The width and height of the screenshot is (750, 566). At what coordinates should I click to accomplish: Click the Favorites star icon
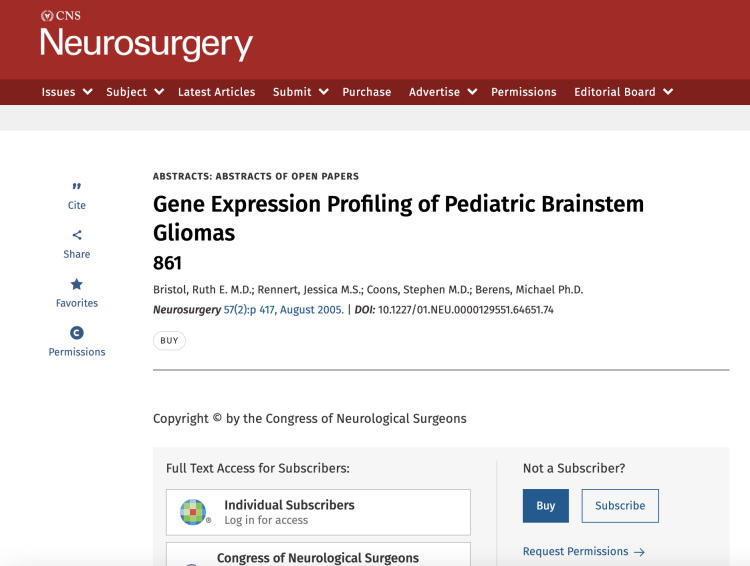point(77,284)
